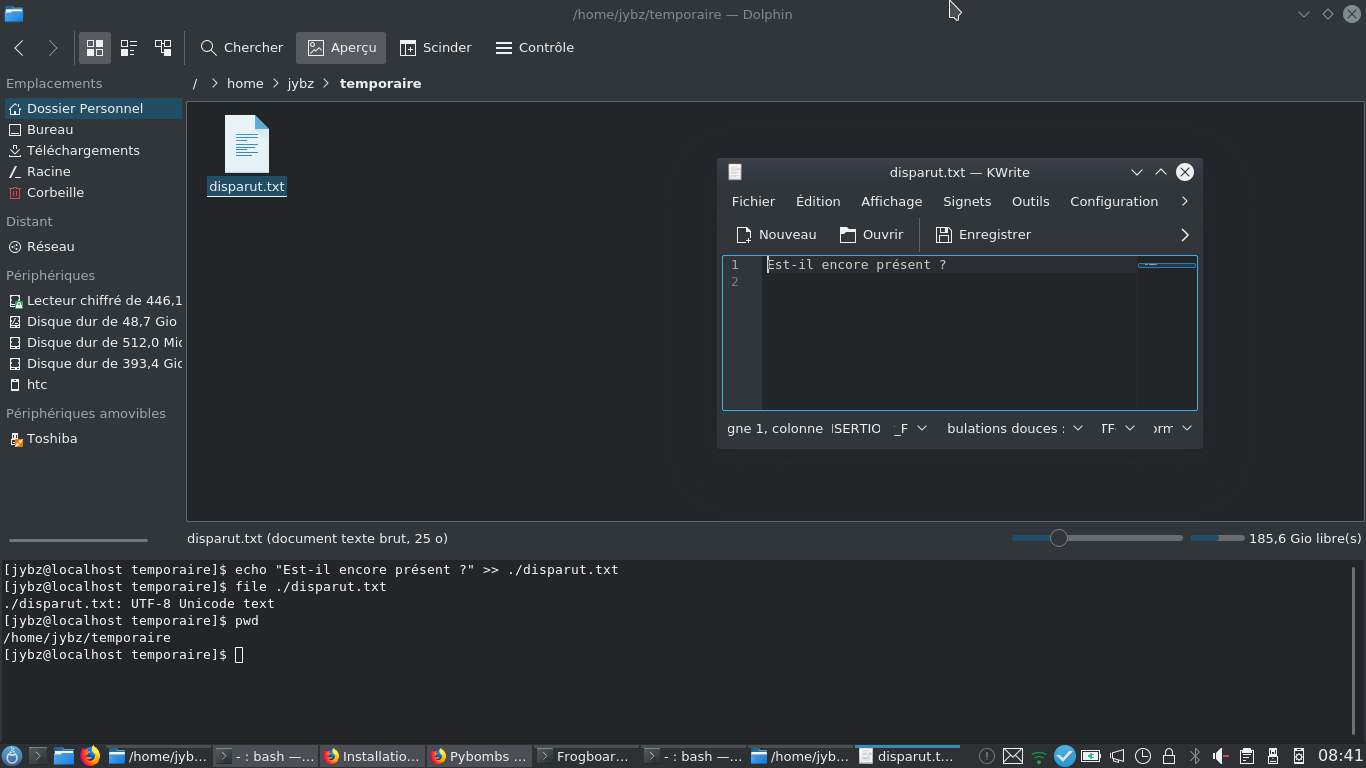Navigate to jybz in the breadcrumb

point(301,83)
